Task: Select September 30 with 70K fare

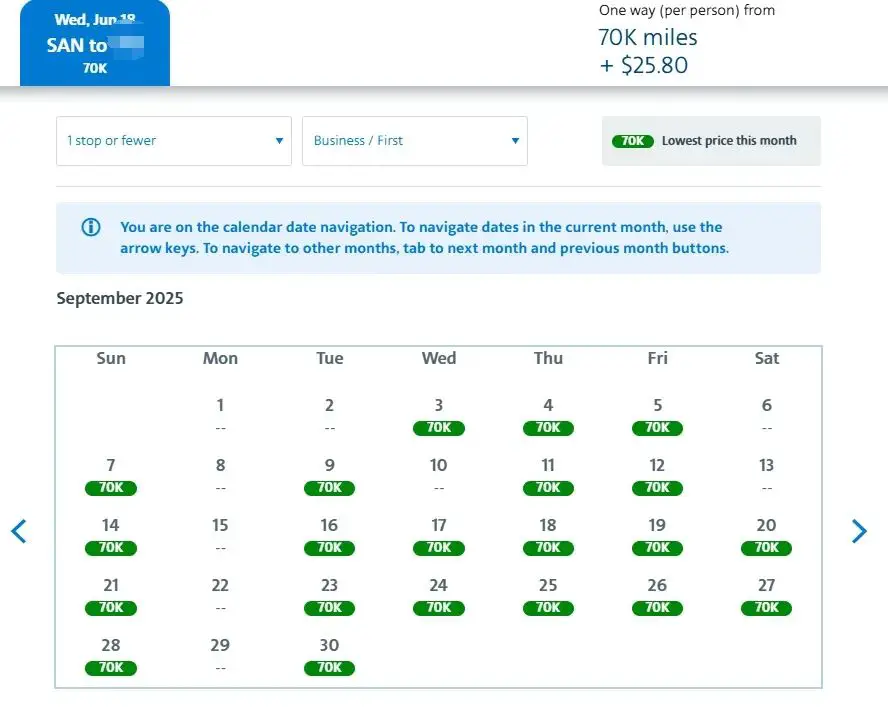Action: point(329,656)
